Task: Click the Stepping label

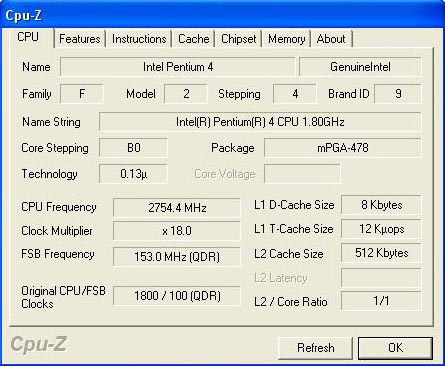Action: click(x=239, y=94)
